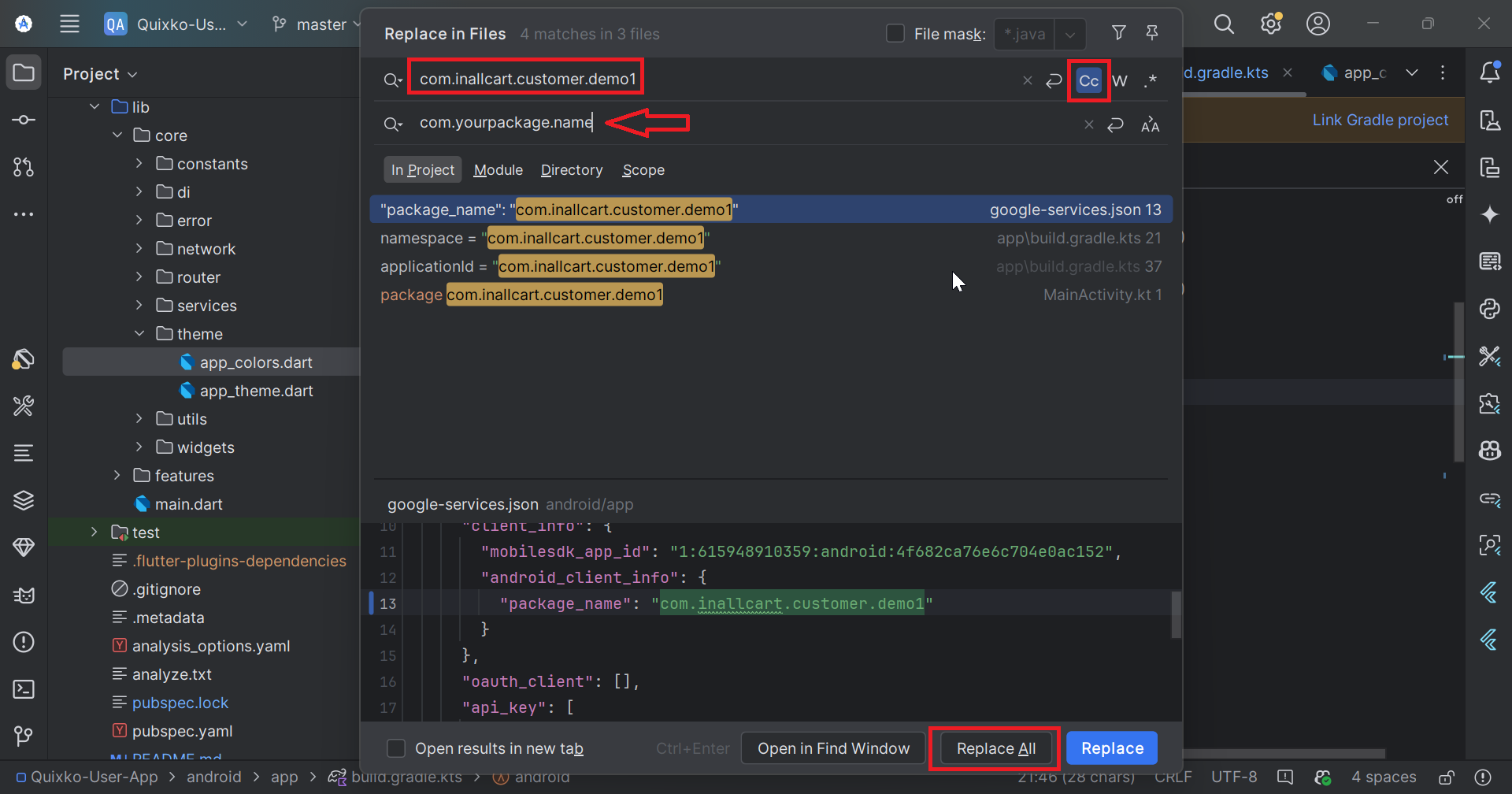This screenshot has width=1512, height=794.
Task: Expand the constants folder
Action: [139, 163]
